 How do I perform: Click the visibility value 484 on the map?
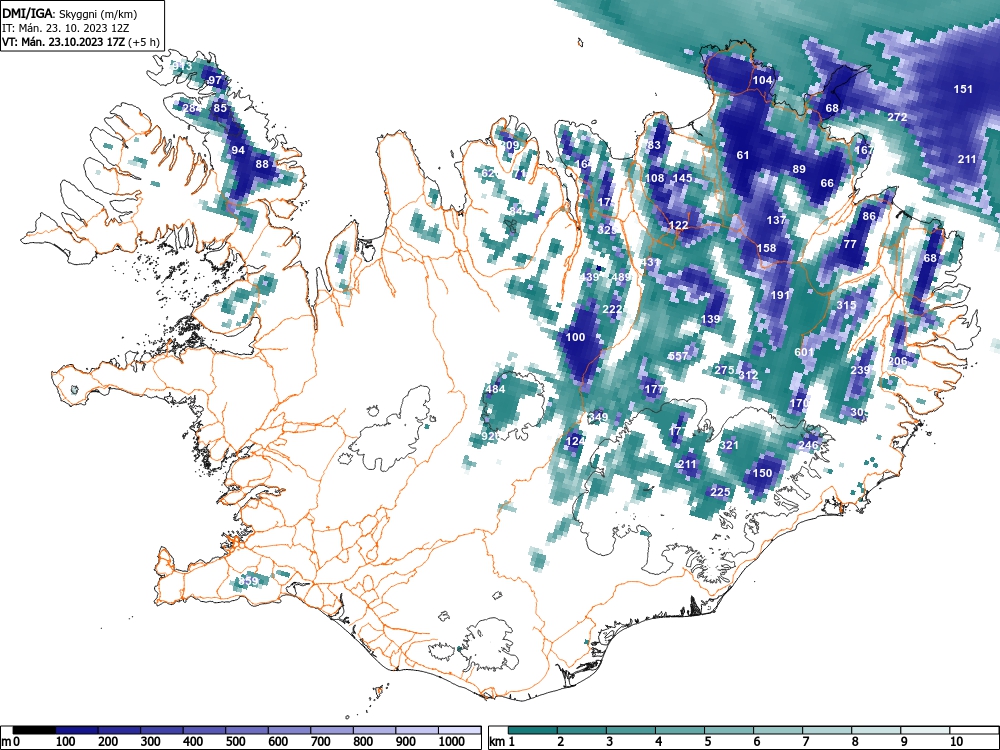click(x=496, y=389)
